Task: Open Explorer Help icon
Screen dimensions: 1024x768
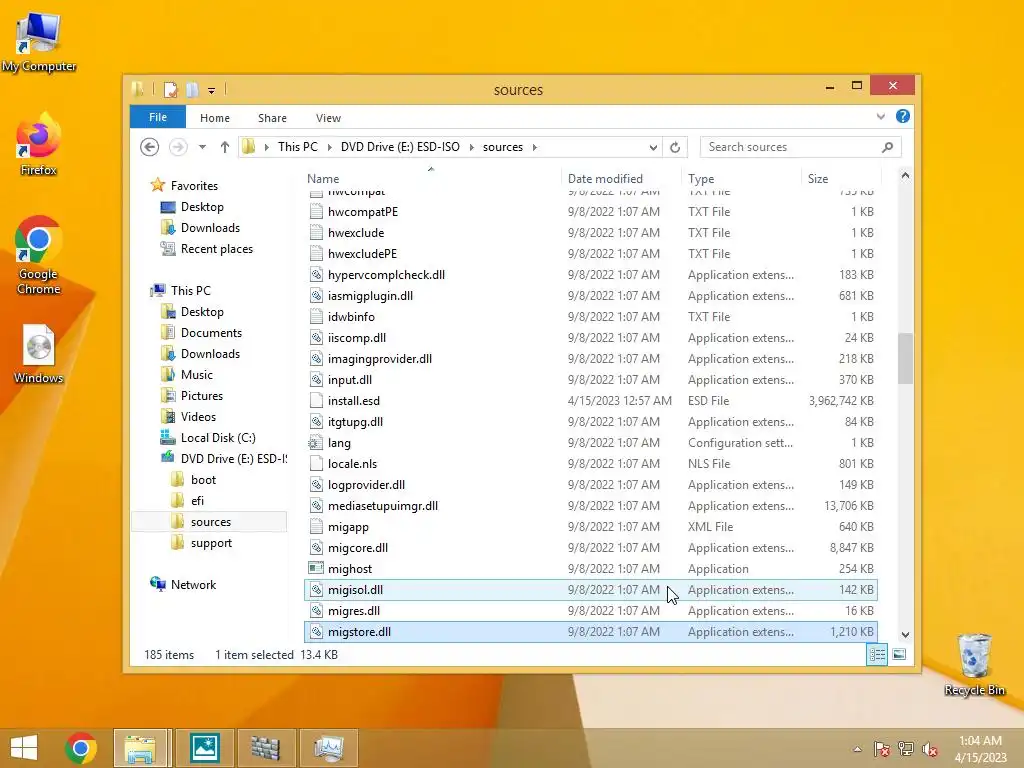Action: [903, 116]
